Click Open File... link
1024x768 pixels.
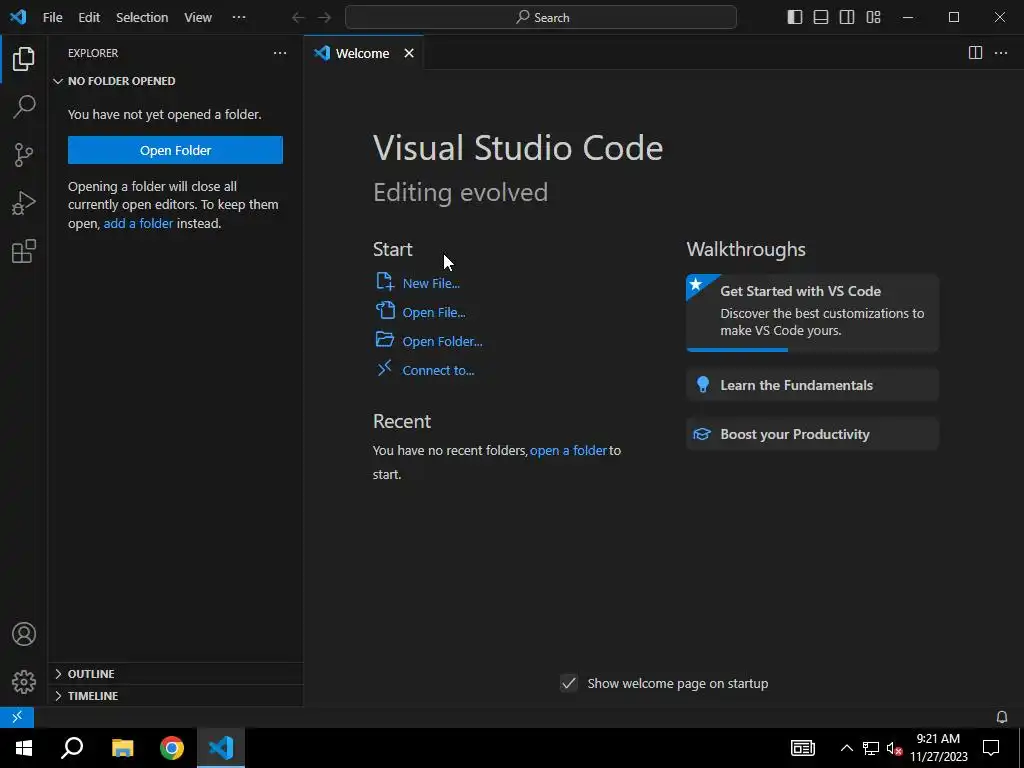[x=434, y=312]
